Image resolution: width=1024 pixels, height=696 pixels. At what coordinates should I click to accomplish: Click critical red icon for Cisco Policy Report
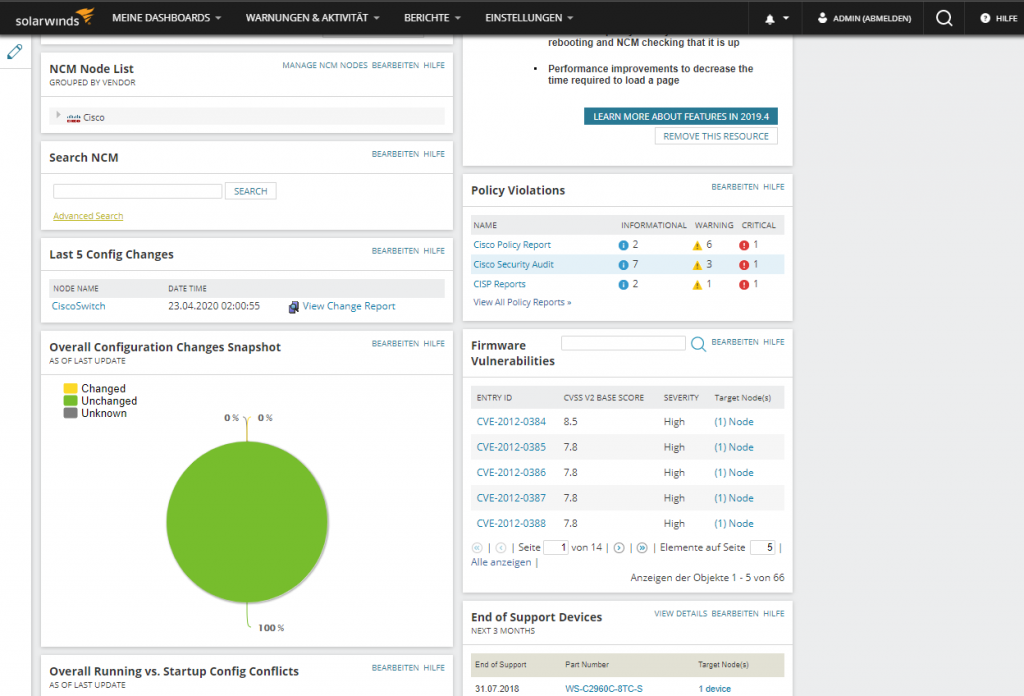click(744, 245)
